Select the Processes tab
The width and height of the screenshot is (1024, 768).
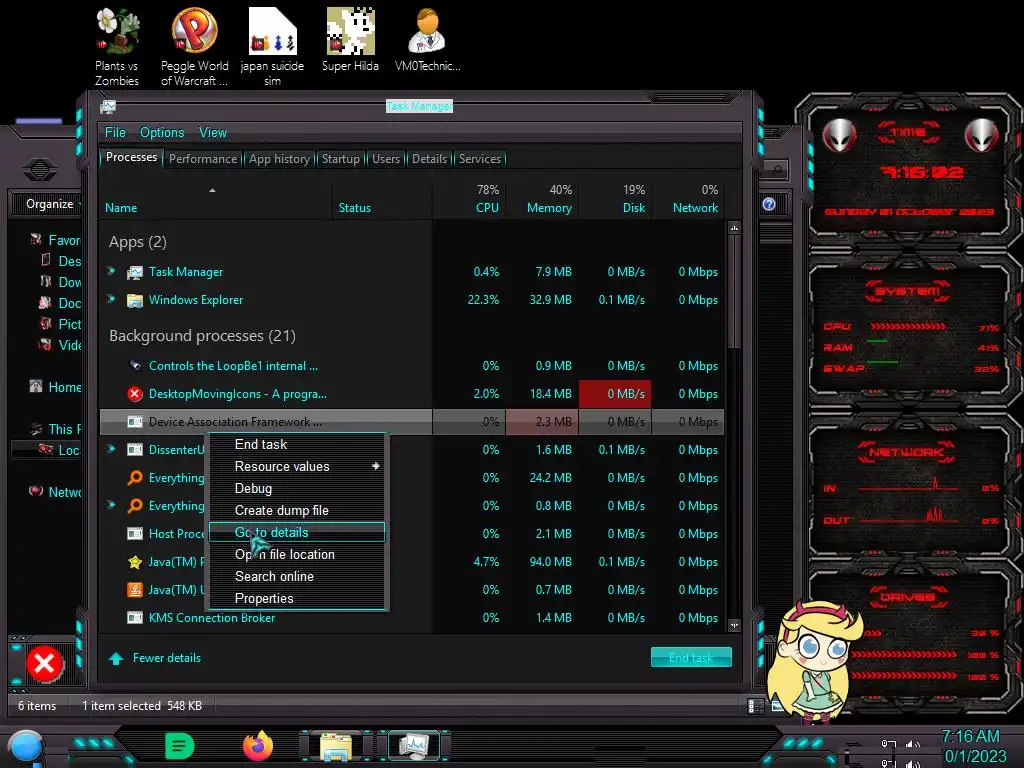pos(131,157)
